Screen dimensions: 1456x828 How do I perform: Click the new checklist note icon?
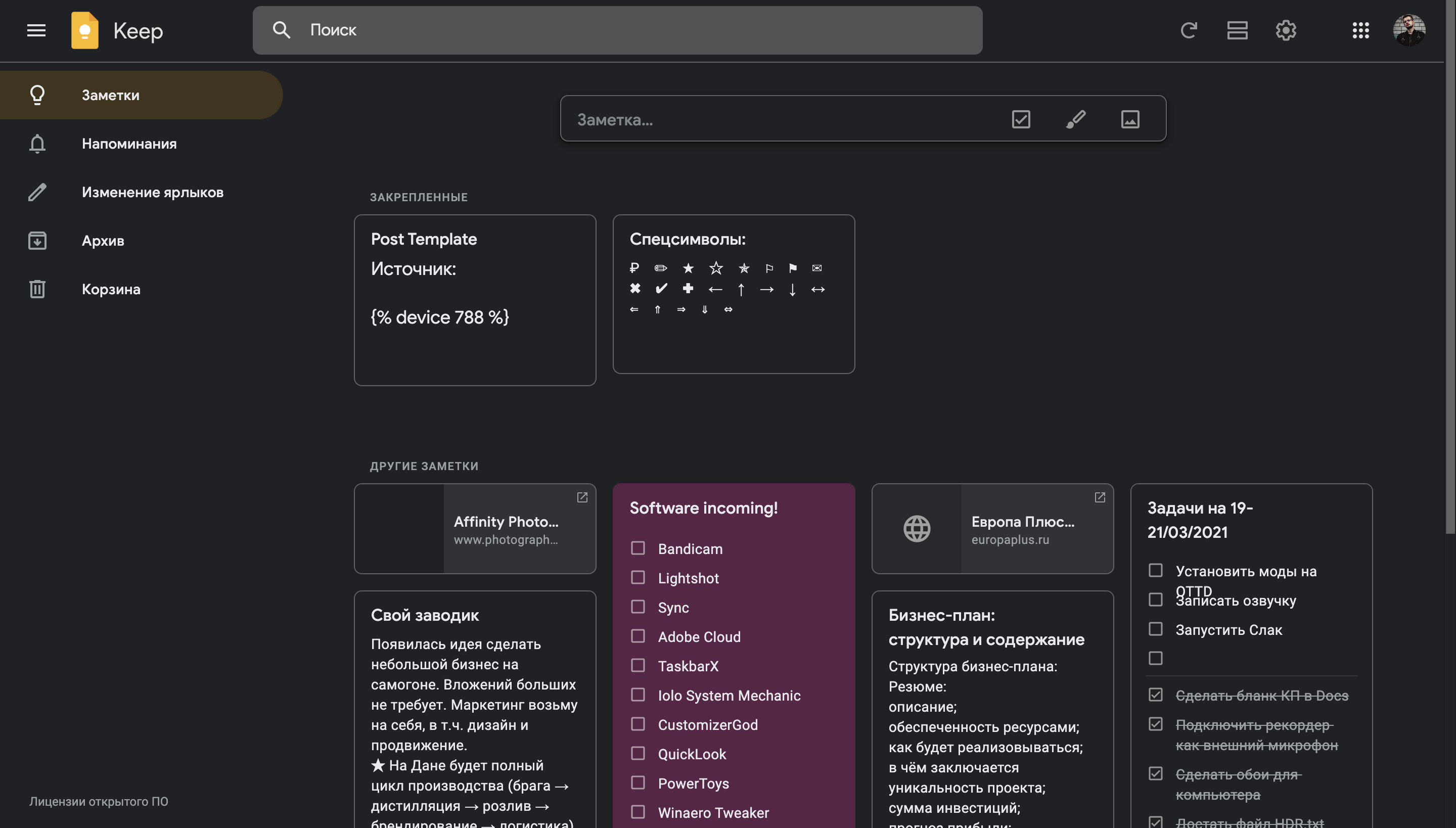1021,118
